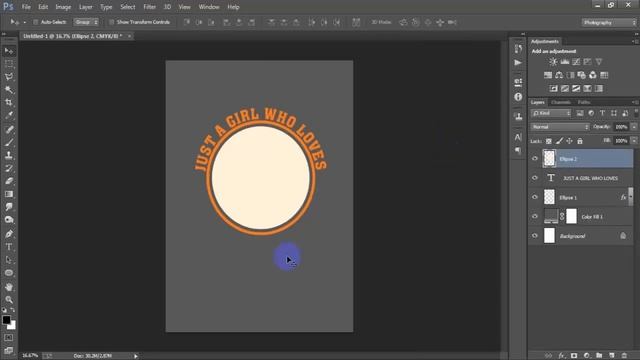Viewport: 640px width, 360px height.
Task: Select the Clone Stamp tool
Action: 9,156
